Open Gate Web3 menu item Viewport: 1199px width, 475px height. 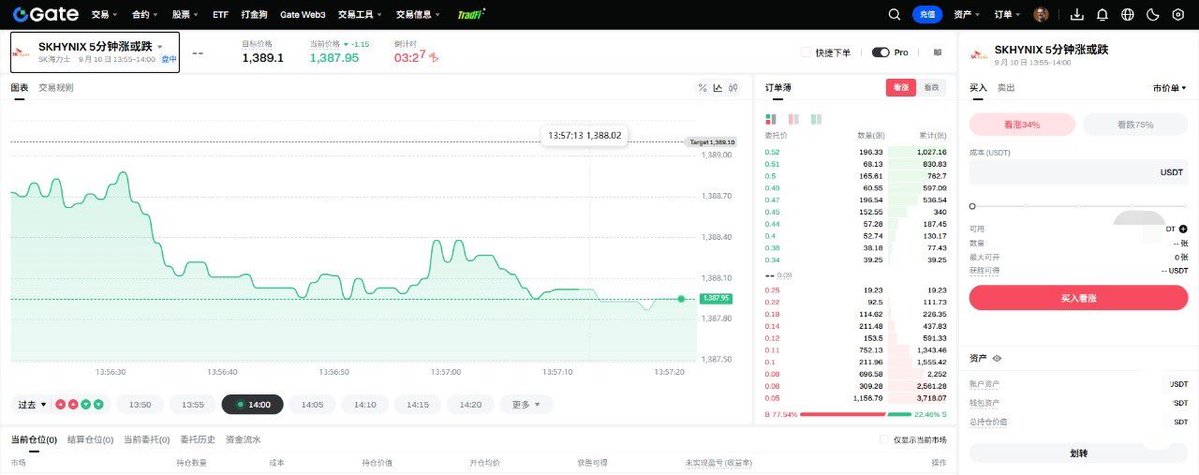coord(302,15)
